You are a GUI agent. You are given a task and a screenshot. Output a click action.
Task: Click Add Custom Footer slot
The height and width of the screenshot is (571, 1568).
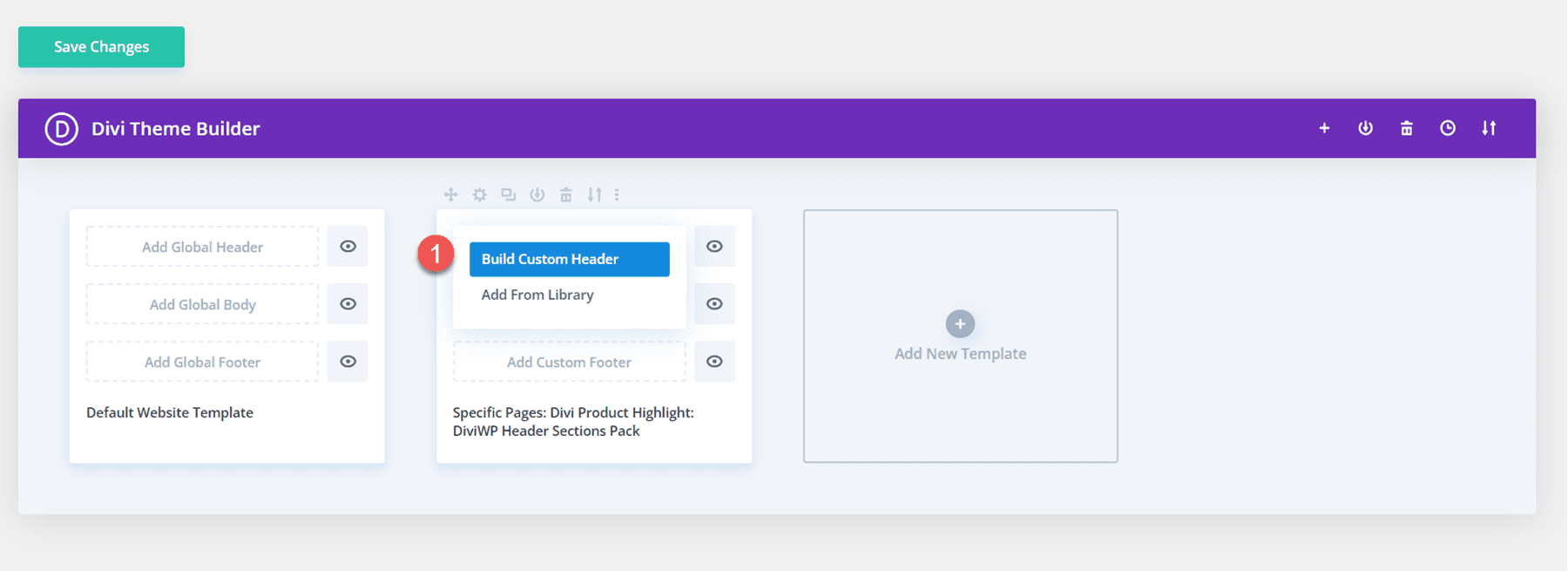569,362
